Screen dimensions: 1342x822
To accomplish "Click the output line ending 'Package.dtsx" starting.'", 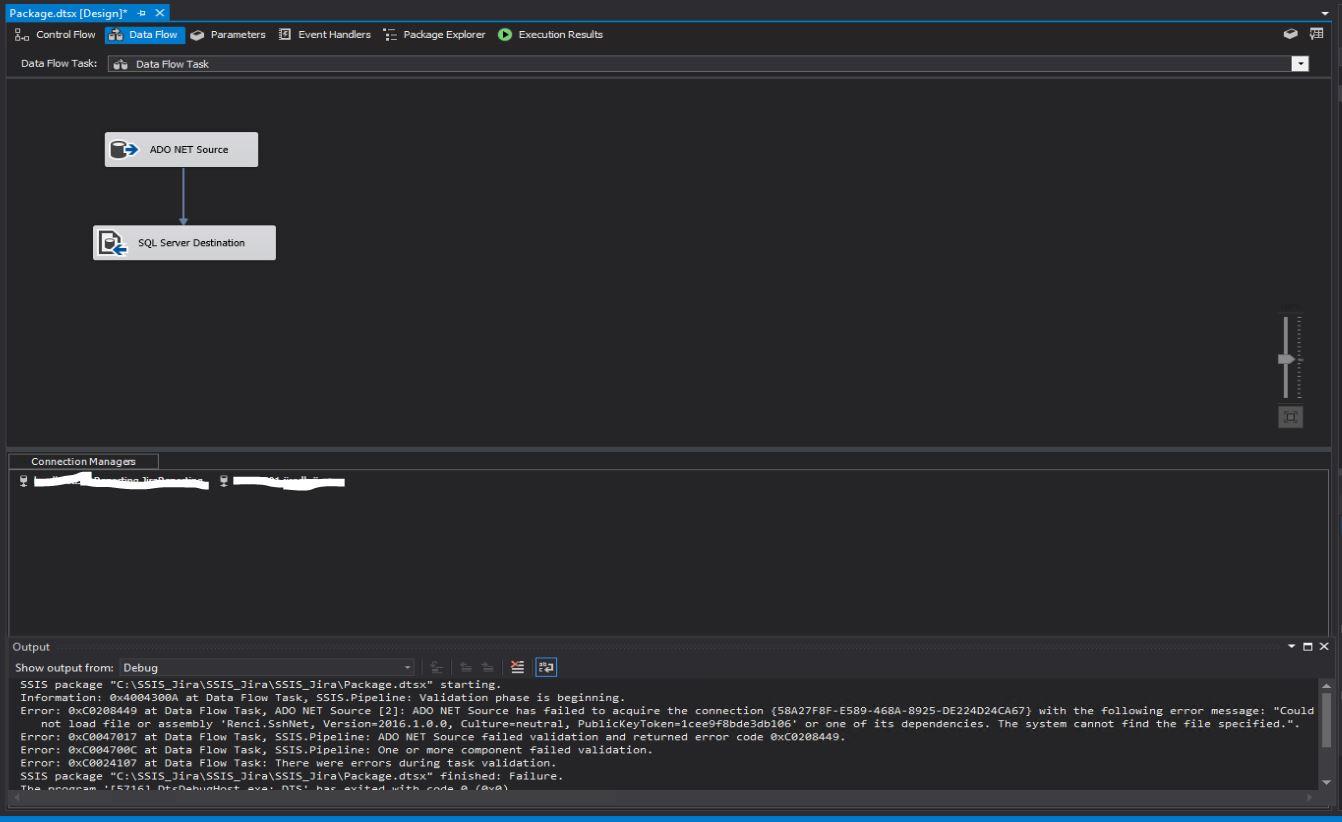I will pos(260,684).
